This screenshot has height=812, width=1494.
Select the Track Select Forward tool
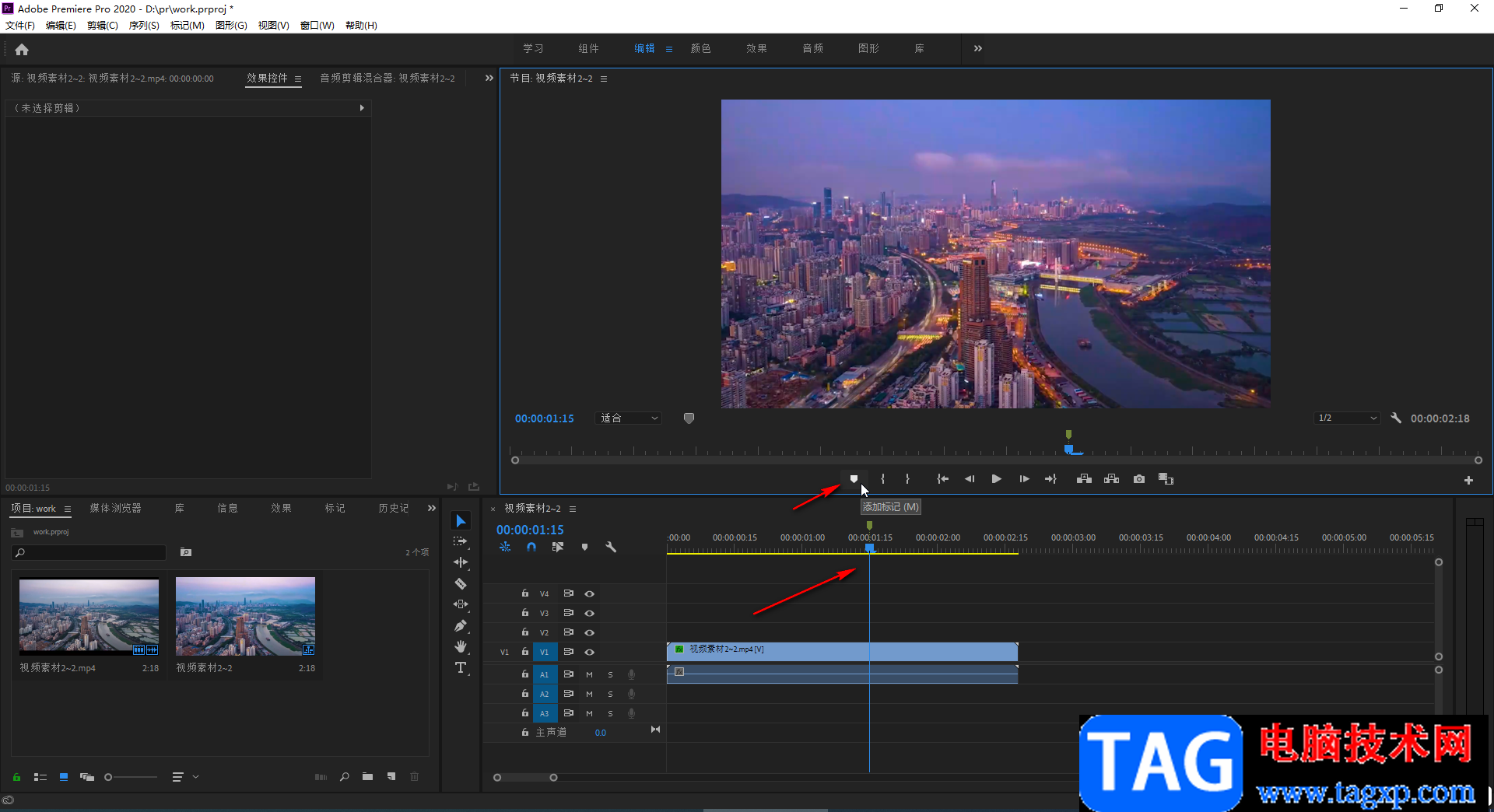tap(461, 541)
